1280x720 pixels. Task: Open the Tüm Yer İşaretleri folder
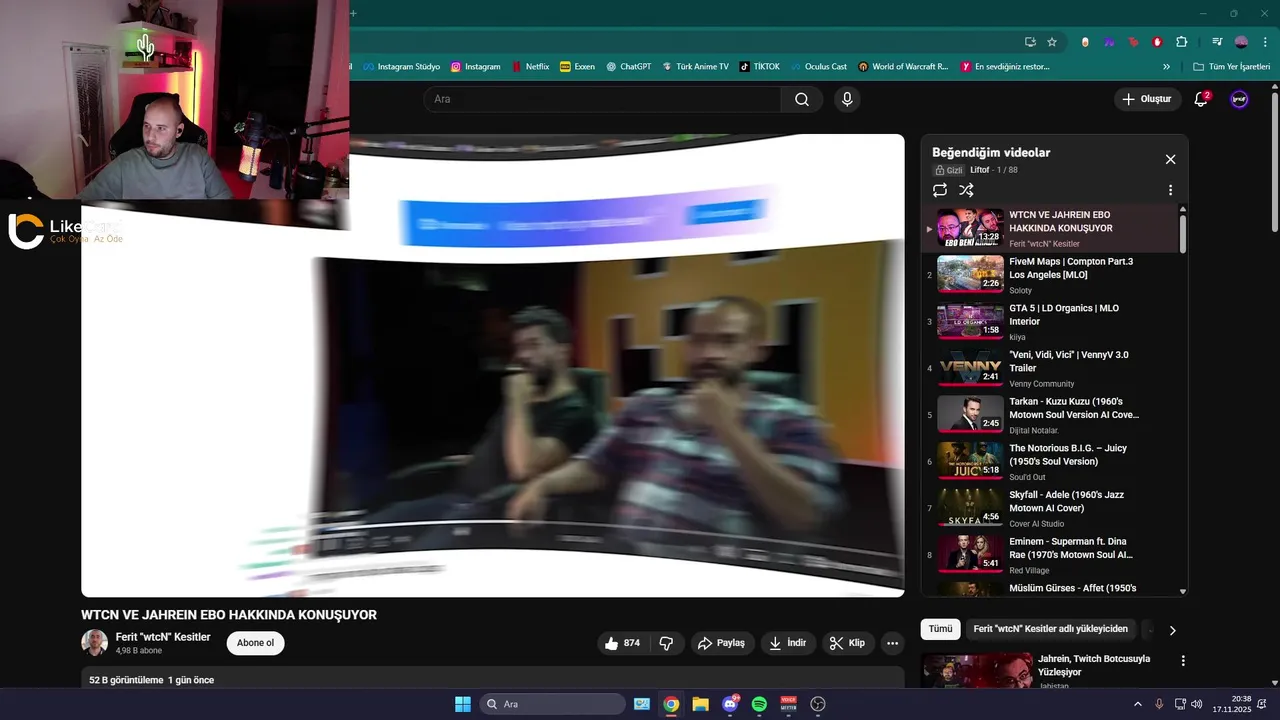(x=1231, y=67)
